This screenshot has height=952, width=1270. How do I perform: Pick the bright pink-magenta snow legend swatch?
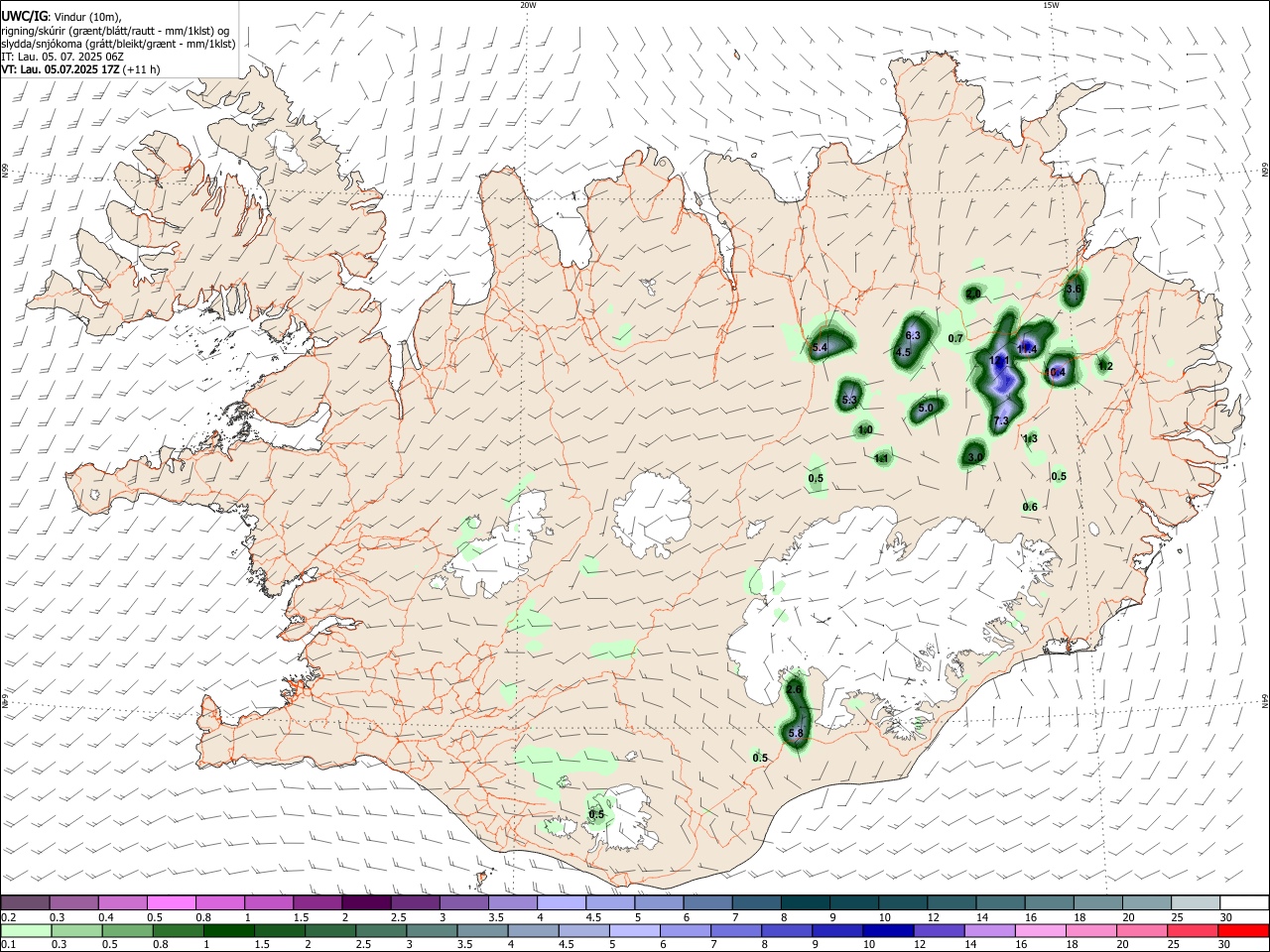pos(171,903)
